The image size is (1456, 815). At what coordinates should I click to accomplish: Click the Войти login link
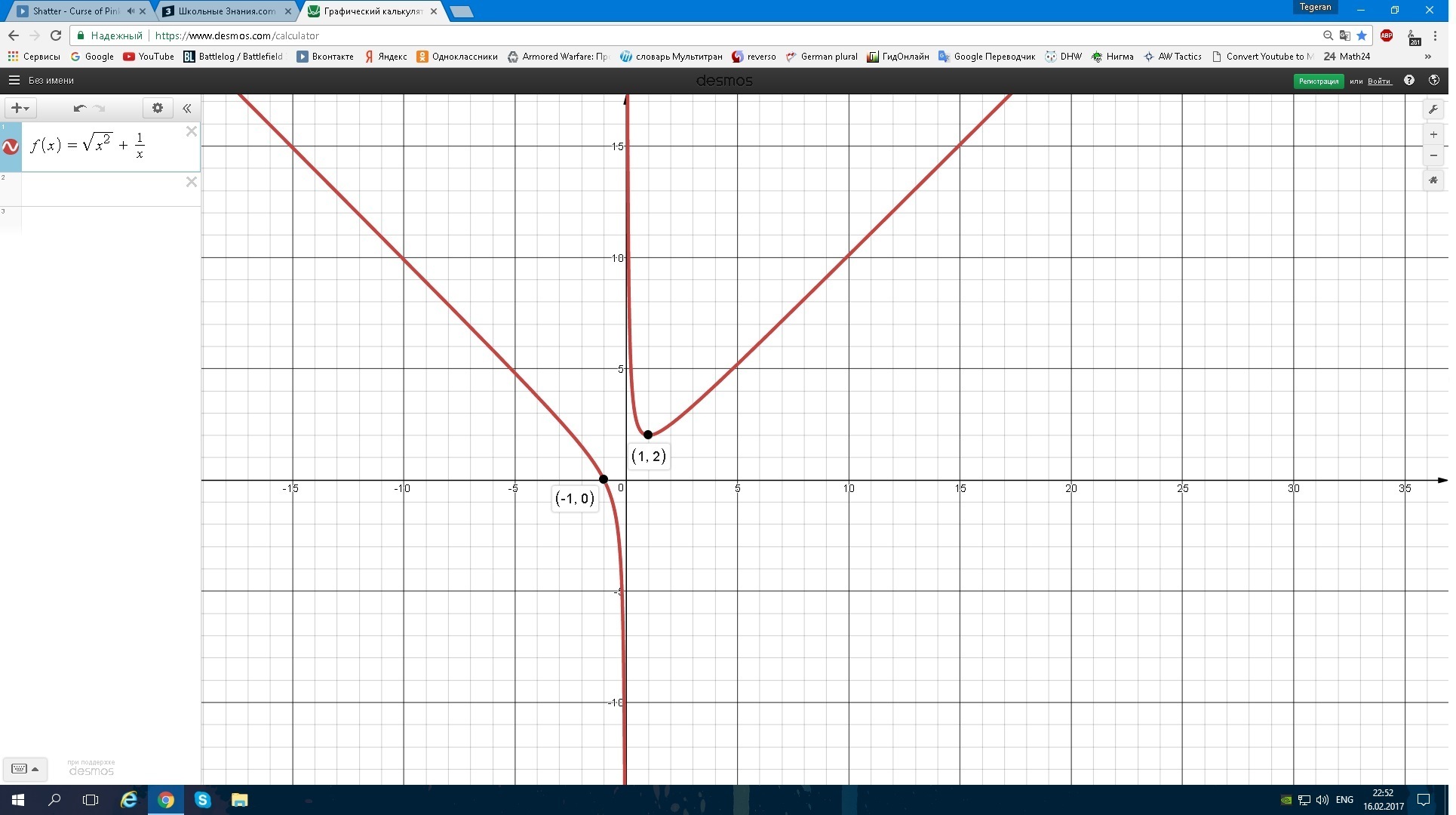(x=1379, y=81)
